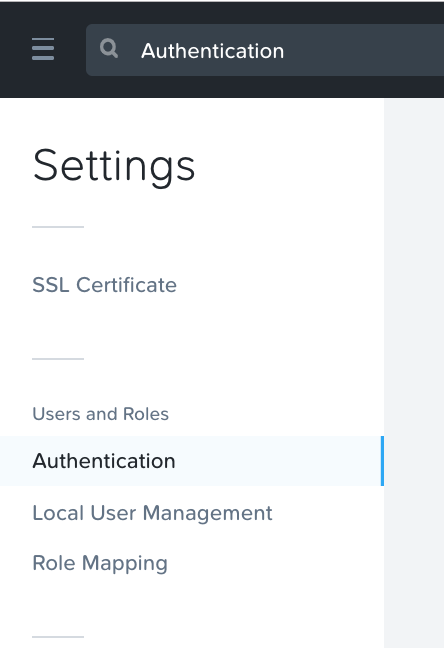Click the Users and Roles section label
This screenshot has width=444, height=648.
100,414
